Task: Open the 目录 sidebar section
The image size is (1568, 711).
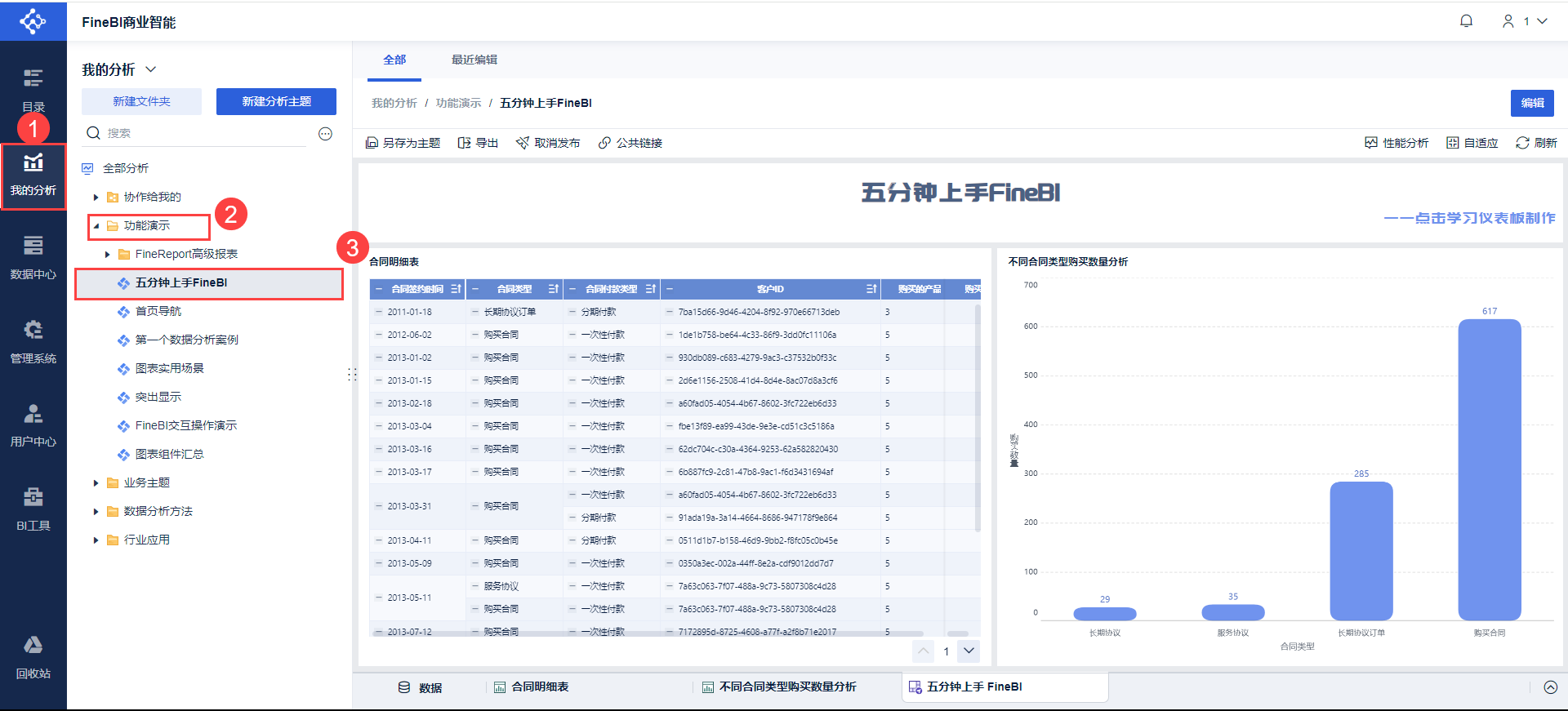Action: pyautogui.click(x=33, y=88)
